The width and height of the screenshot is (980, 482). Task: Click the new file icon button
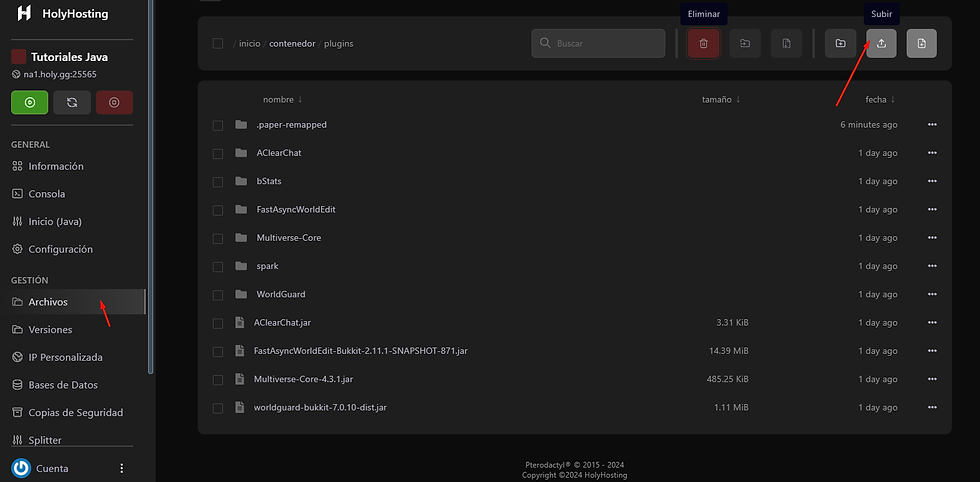pyautogui.click(x=922, y=44)
